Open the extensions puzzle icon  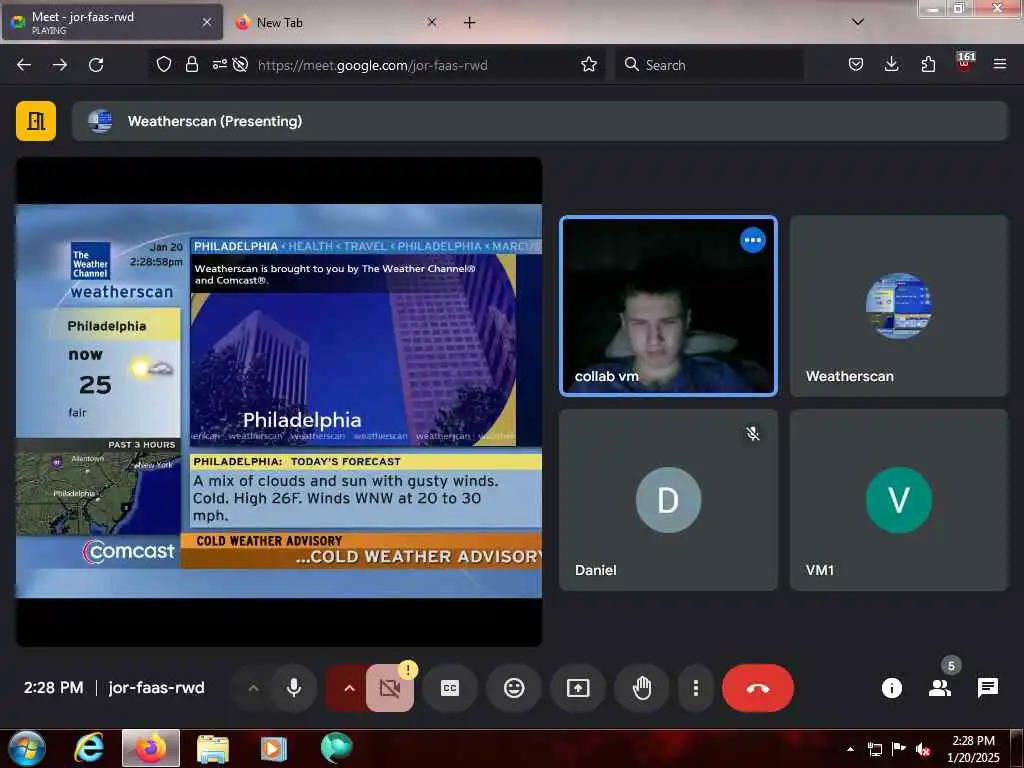928,64
